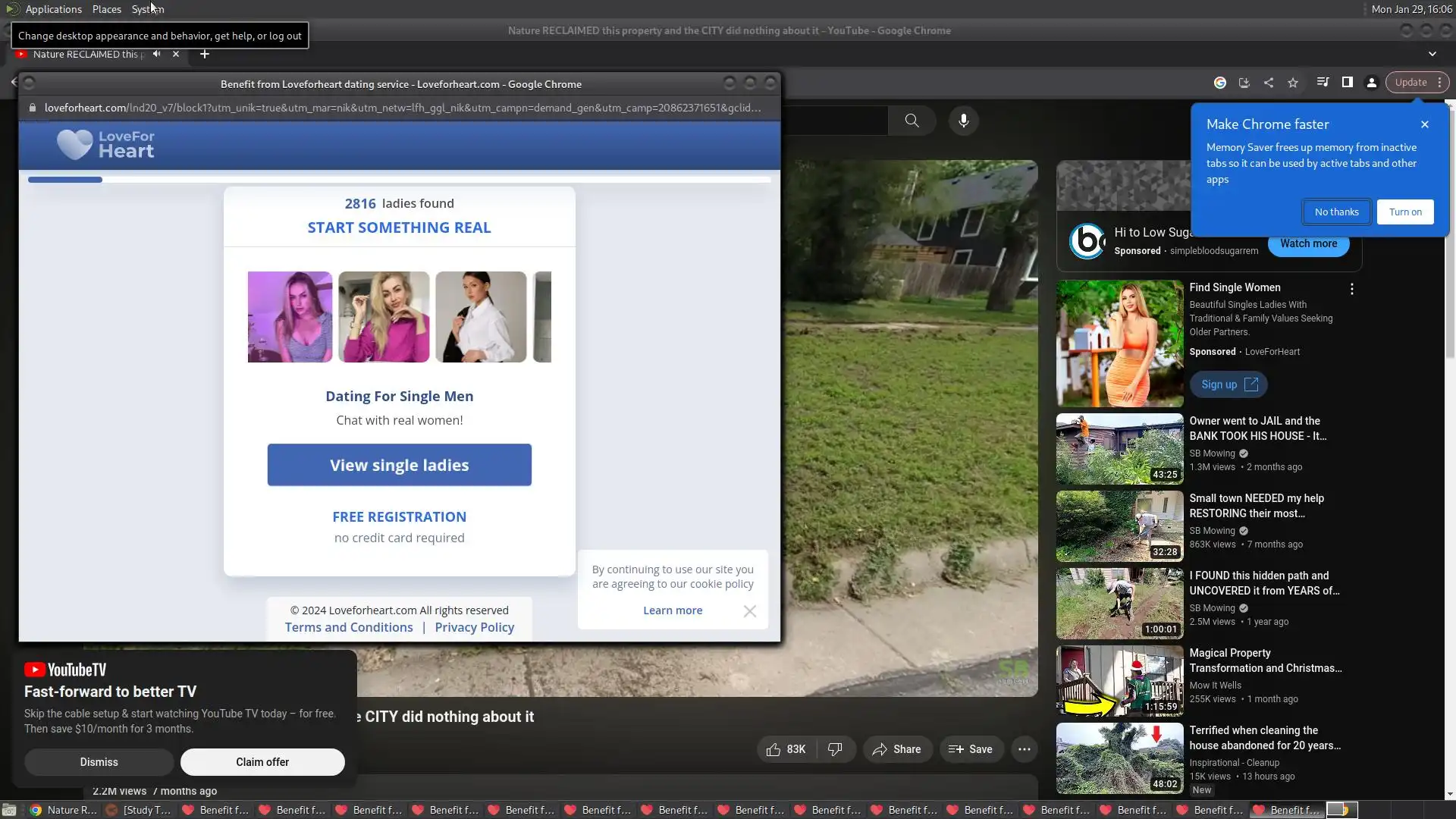This screenshot has height=819, width=1456.
Task: Click the YouTube microphone voice search icon
Action: (x=963, y=121)
